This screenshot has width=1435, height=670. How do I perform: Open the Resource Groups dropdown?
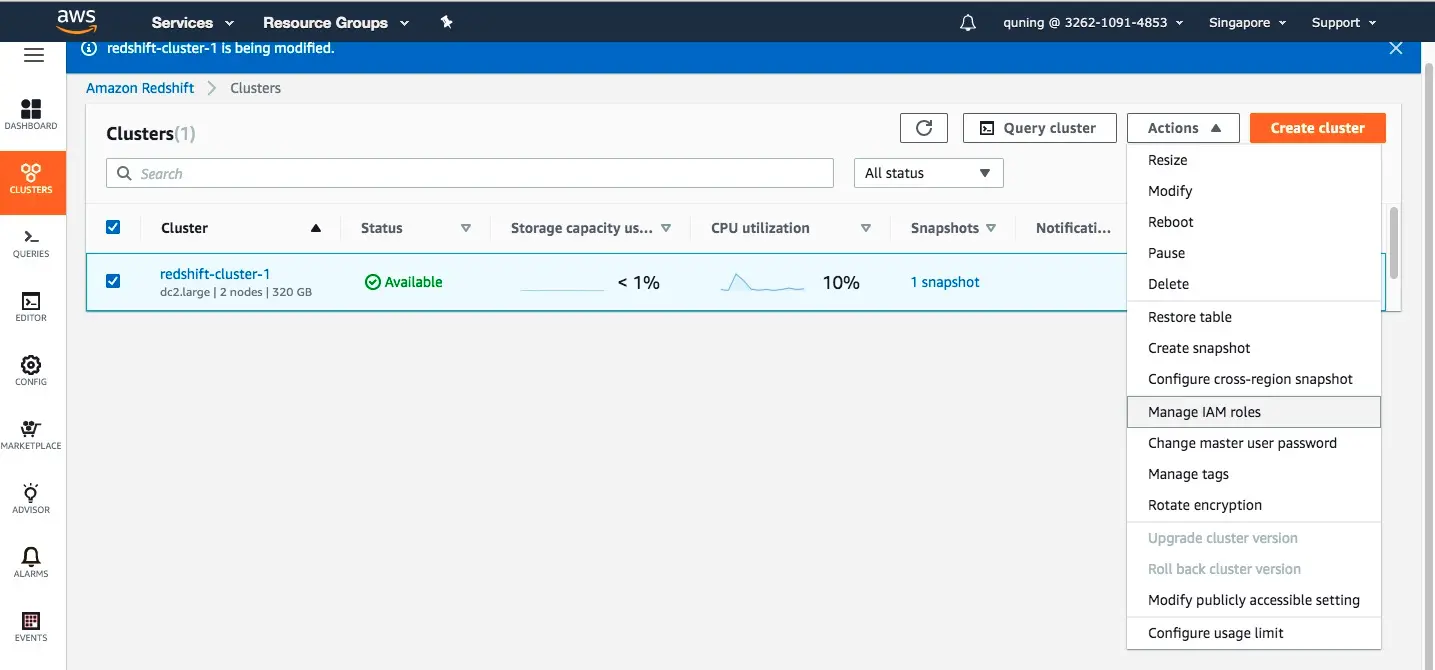tap(336, 22)
